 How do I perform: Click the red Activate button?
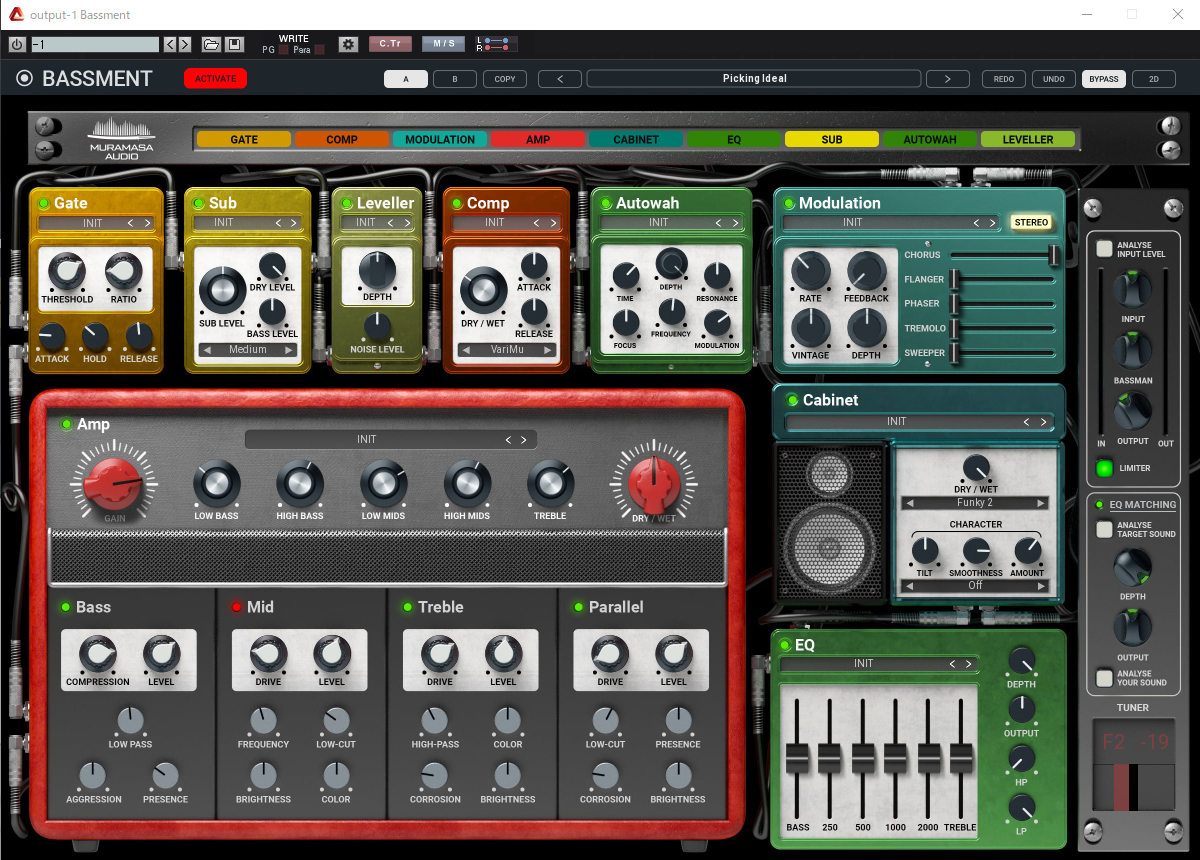pyautogui.click(x=215, y=78)
